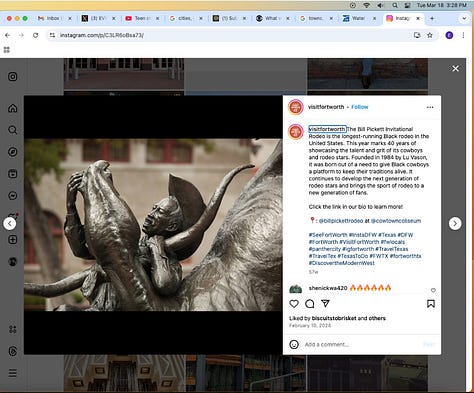The width and height of the screenshot is (474, 393).
Task: Open the three-dot options for the post
Action: click(430, 107)
